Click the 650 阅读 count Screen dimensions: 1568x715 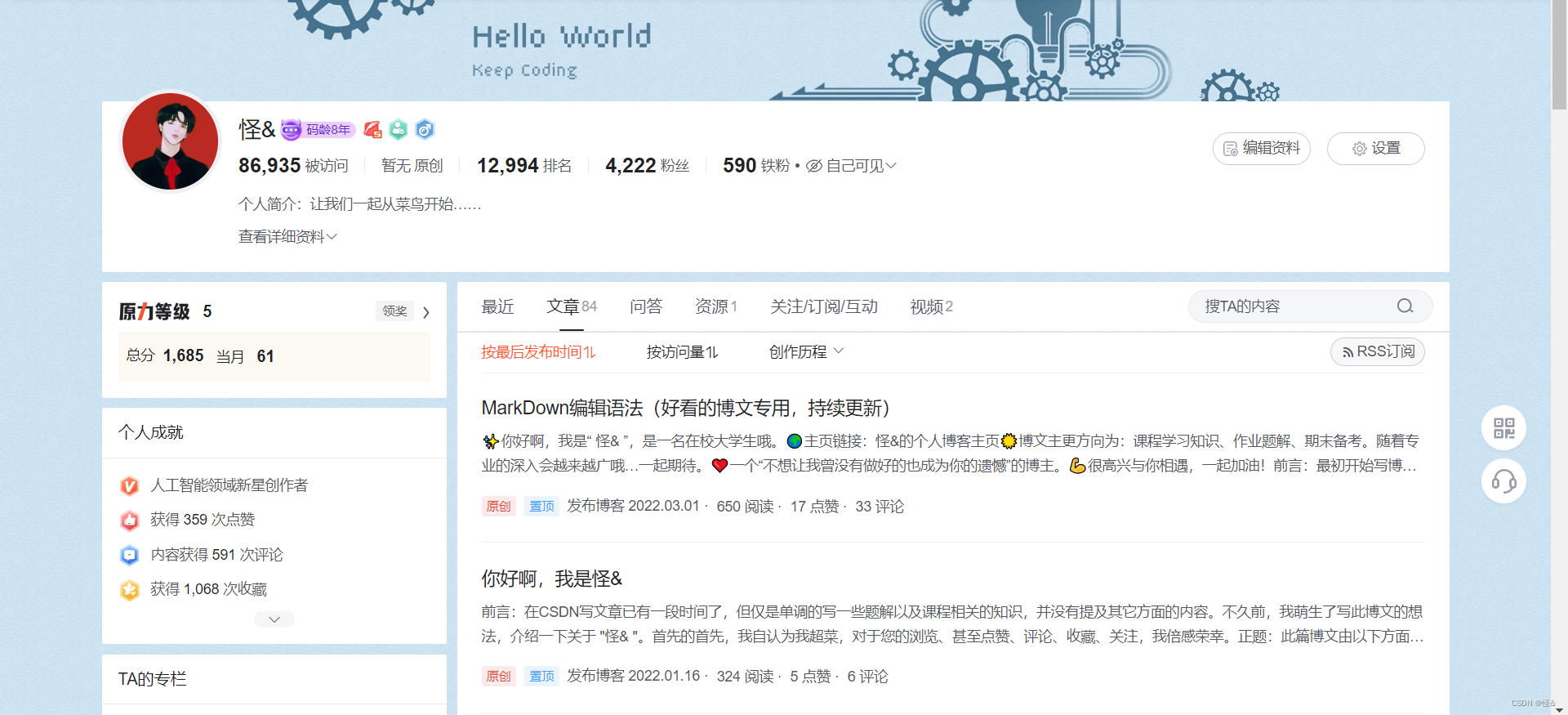[745, 507]
